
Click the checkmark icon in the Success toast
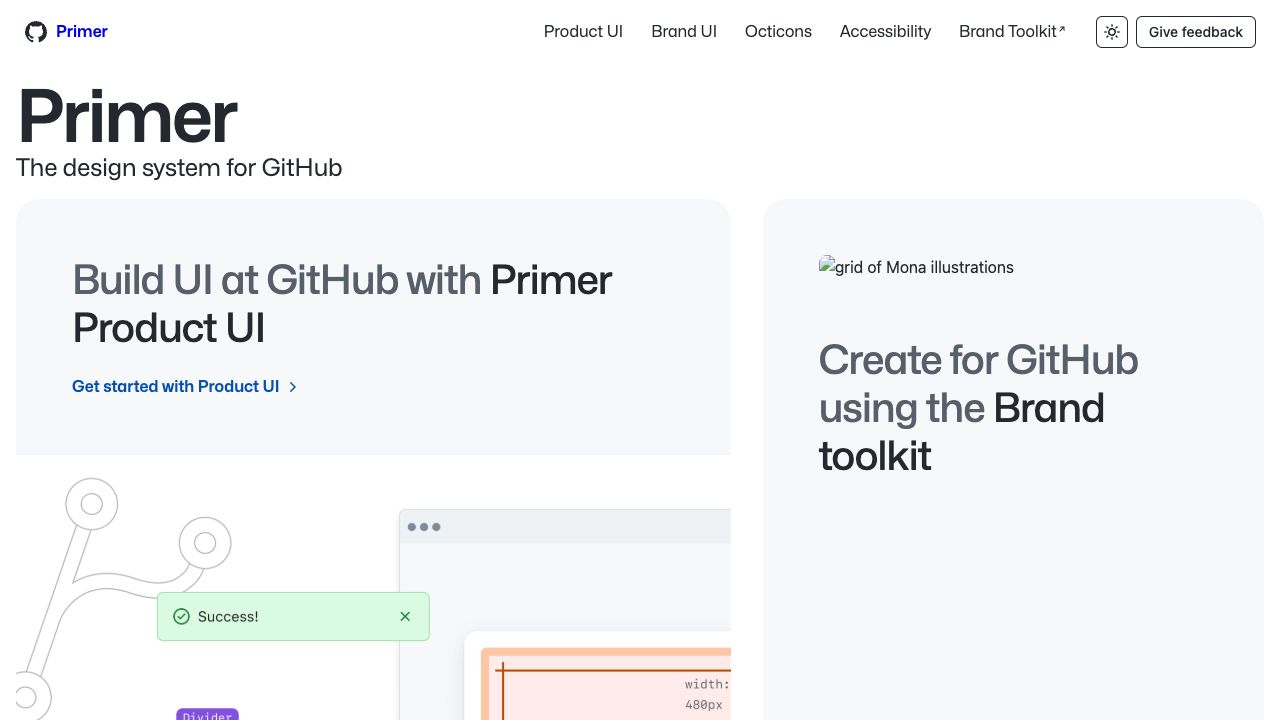click(182, 616)
